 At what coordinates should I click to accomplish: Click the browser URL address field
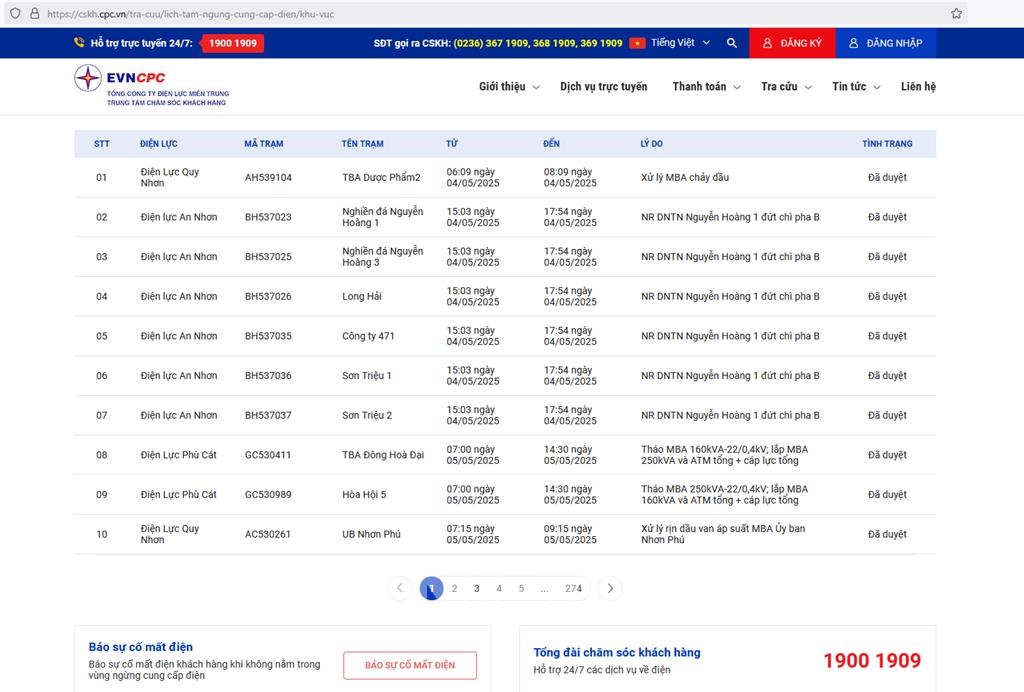point(480,14)
